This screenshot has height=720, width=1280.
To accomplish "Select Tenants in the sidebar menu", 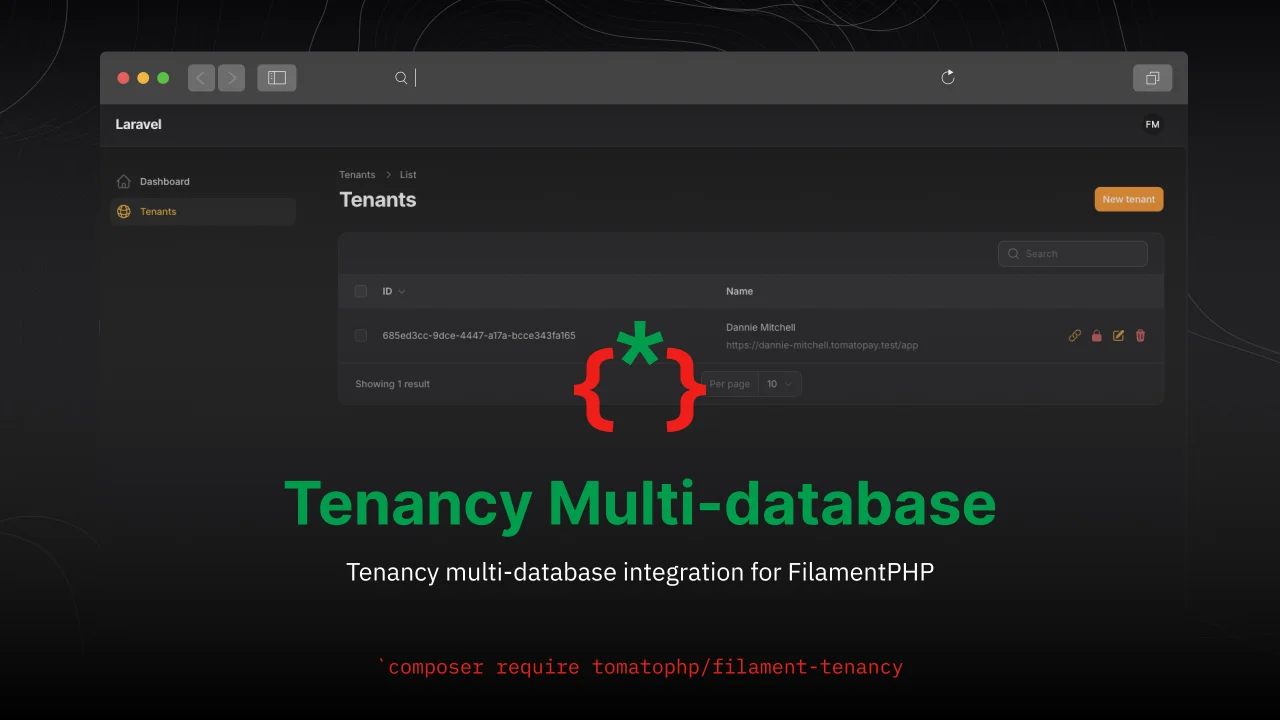I will click(158, 211).
